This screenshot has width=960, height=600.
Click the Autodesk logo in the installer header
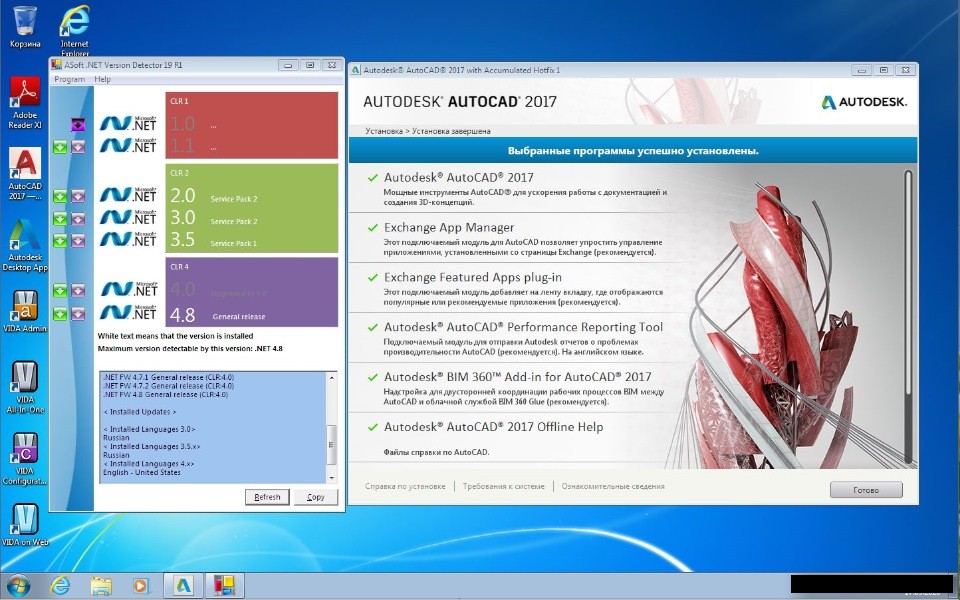pos(864,102)
